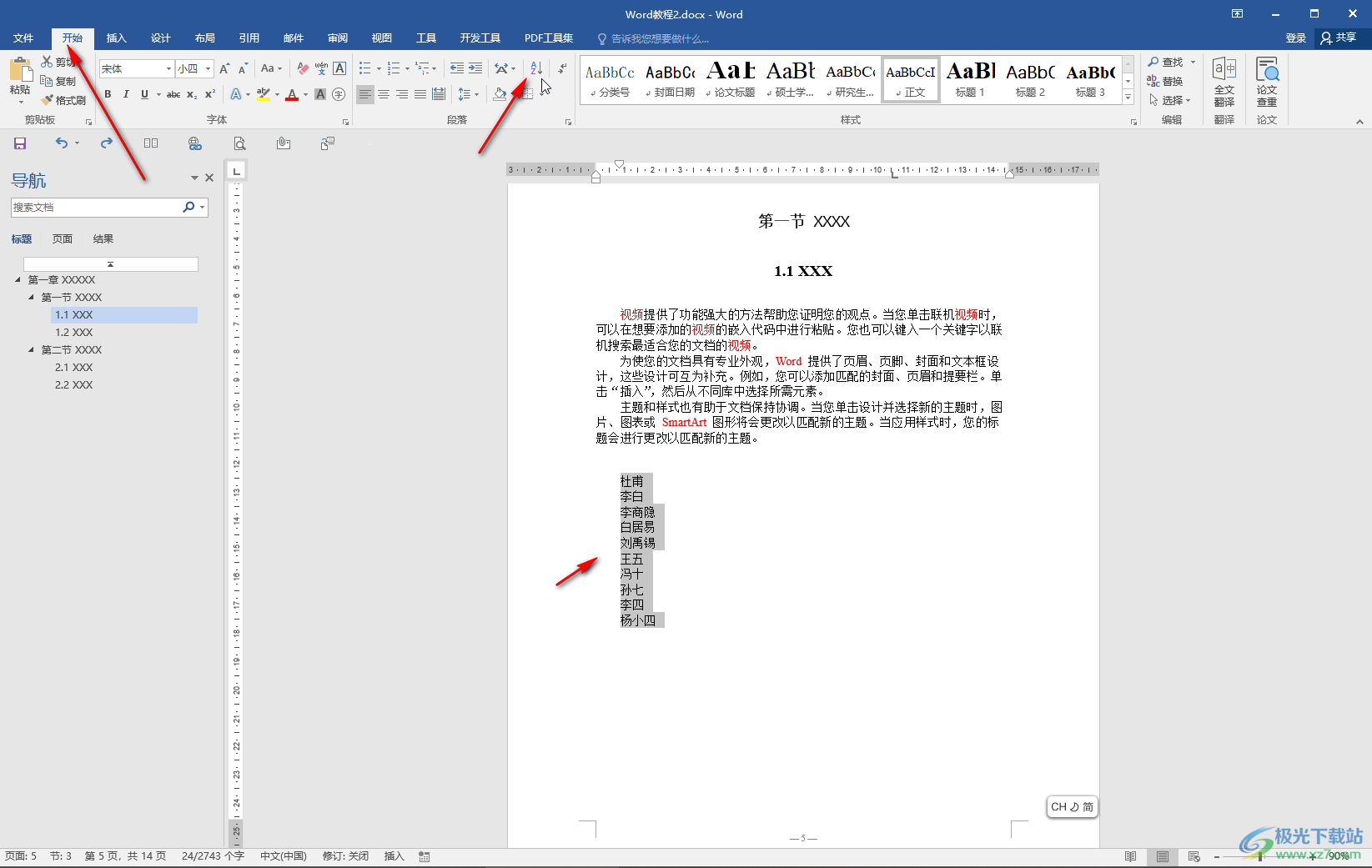1372x868 pixels.
Task: Click the Redo arrow icon
Action: (107, 143)
